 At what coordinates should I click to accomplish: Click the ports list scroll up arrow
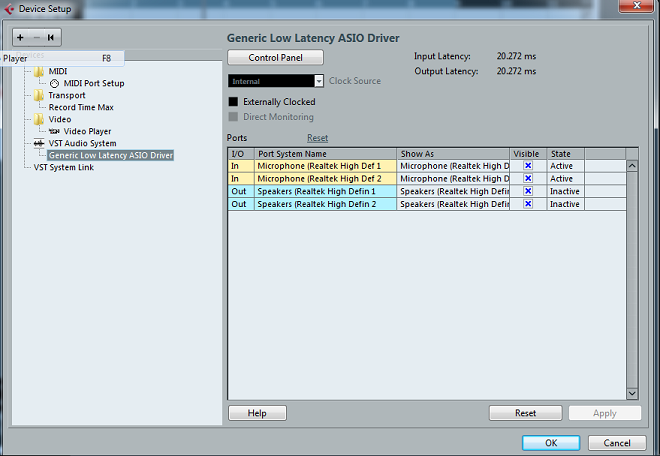(632, 166)
